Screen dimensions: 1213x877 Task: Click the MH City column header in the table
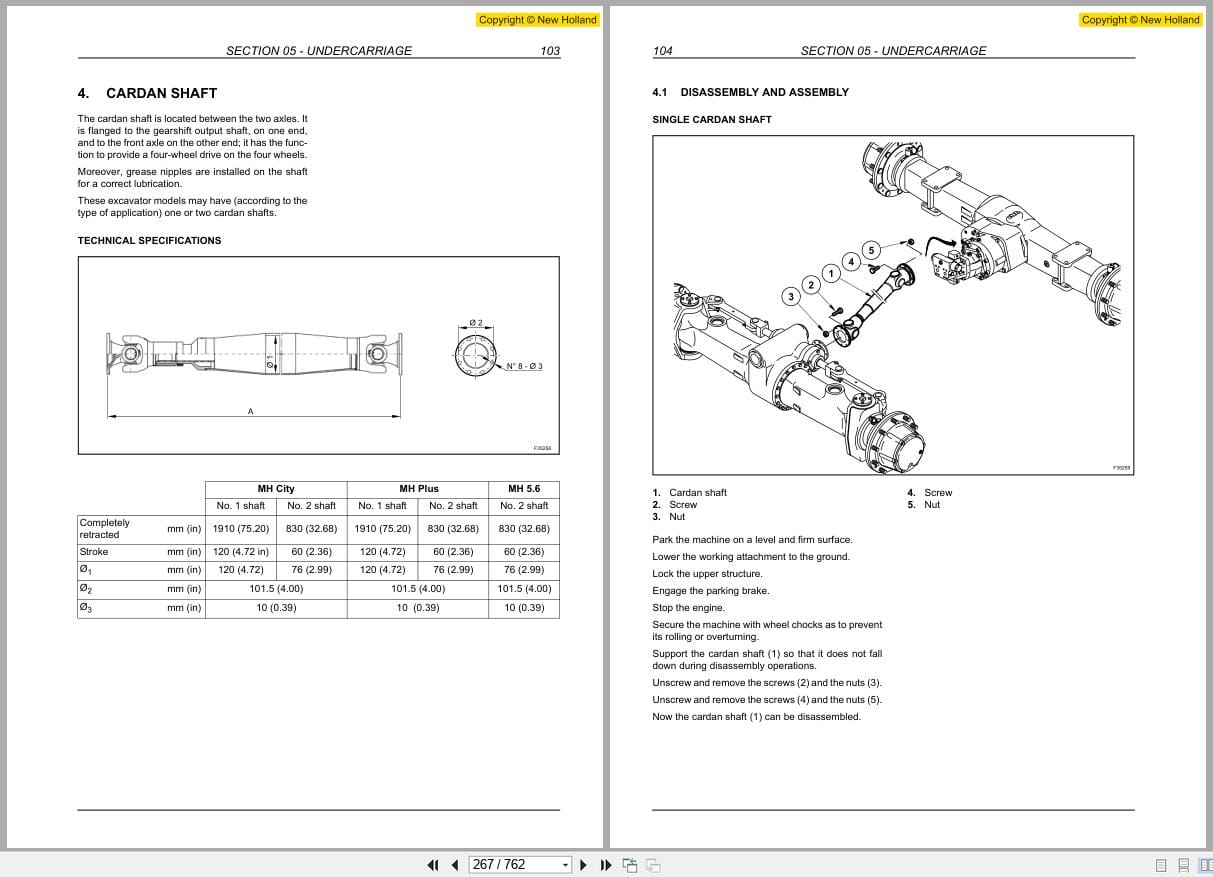[x=276, y=489]
